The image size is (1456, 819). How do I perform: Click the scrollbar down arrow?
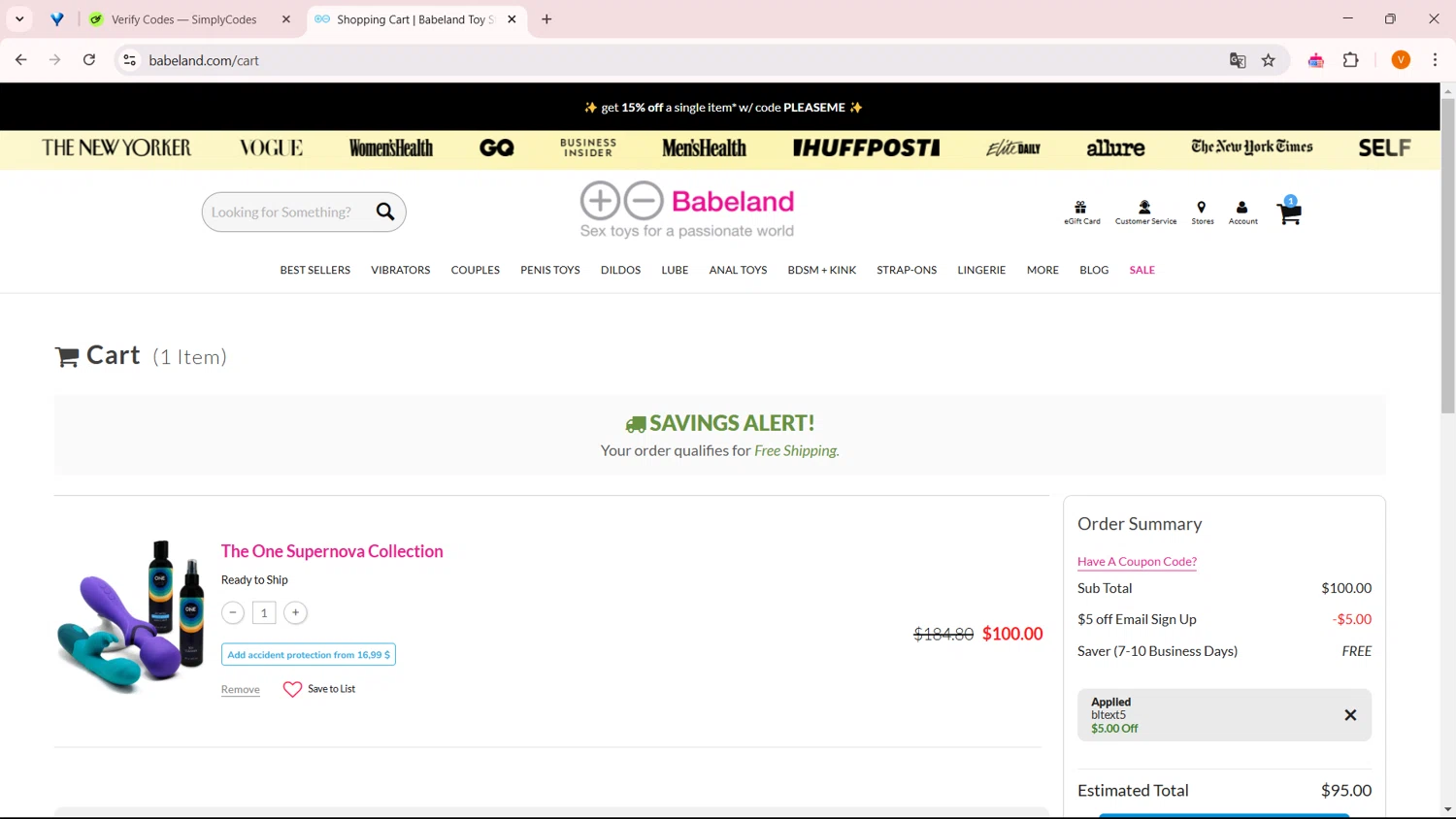pos(1447,809)
